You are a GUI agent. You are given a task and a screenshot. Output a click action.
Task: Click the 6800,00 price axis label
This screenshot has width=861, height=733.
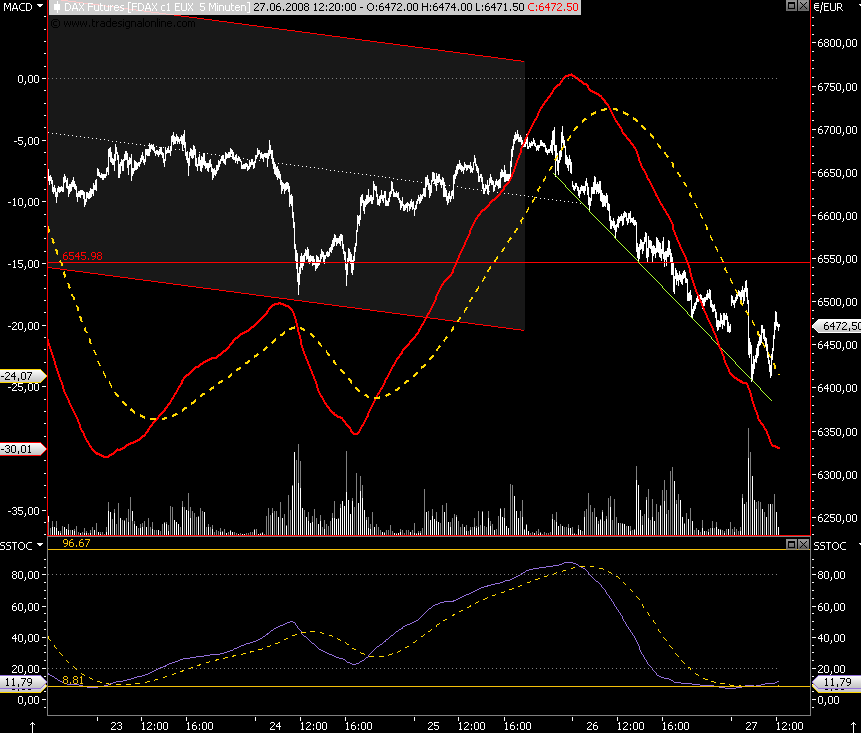(837, 43)
